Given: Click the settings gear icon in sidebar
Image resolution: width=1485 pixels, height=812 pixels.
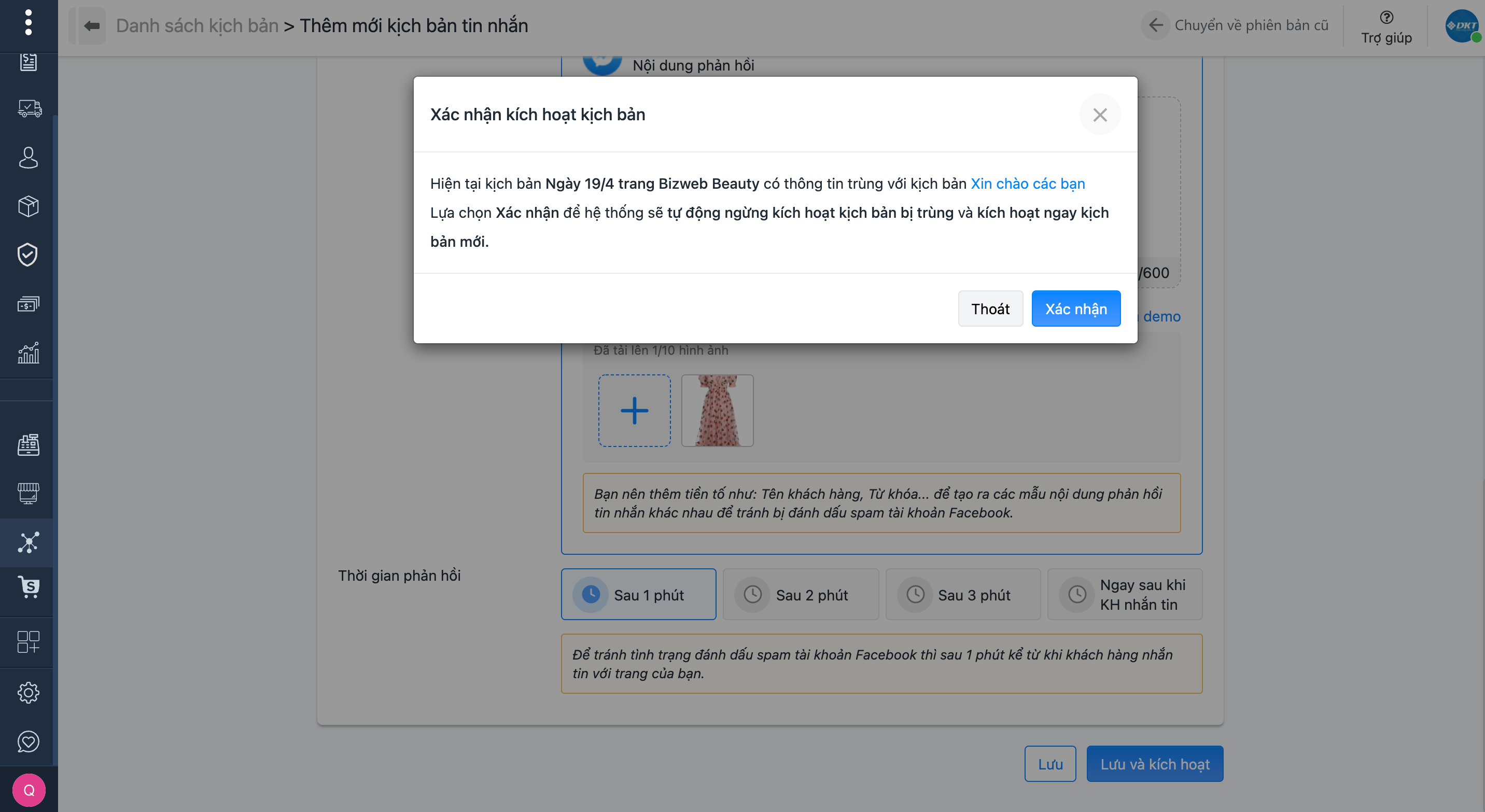Looking at the screenshot, I should pyautogui.click(x=27, y=692).
